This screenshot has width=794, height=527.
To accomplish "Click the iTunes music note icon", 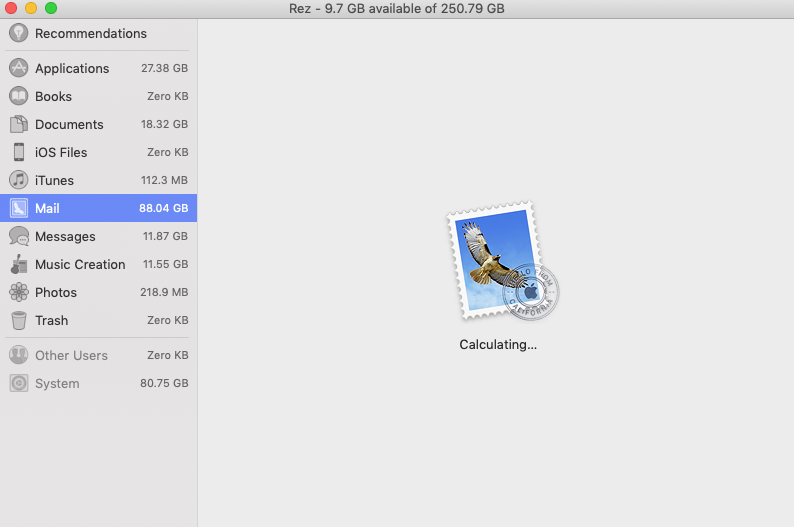I will (x=19, y=180).
